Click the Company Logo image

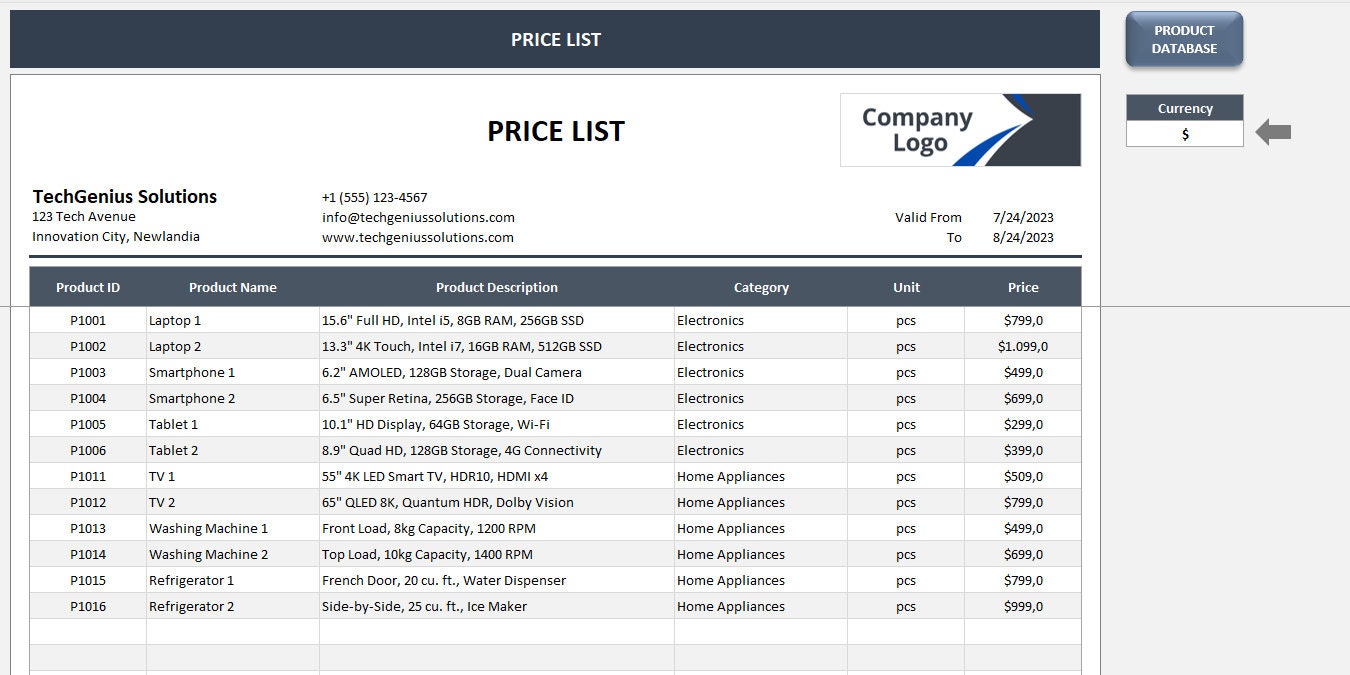coord(960,130)
